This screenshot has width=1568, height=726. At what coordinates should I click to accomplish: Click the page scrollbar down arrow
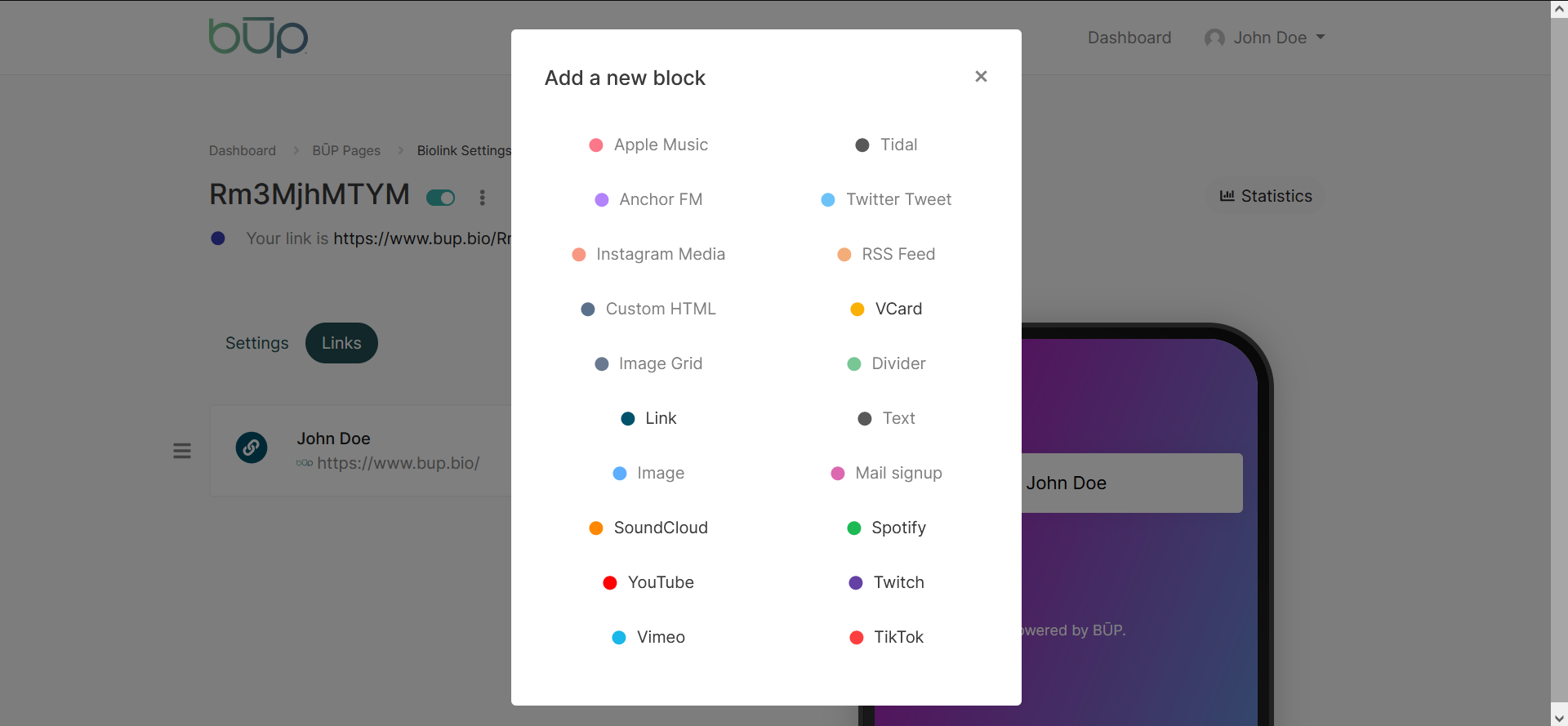(1559, 718)
